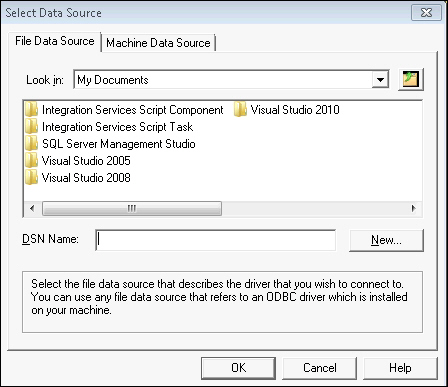Select the Visual Studio 2008 folder icon
The width and height of the screenshot is (448, 387).
(x=32, y=178)
